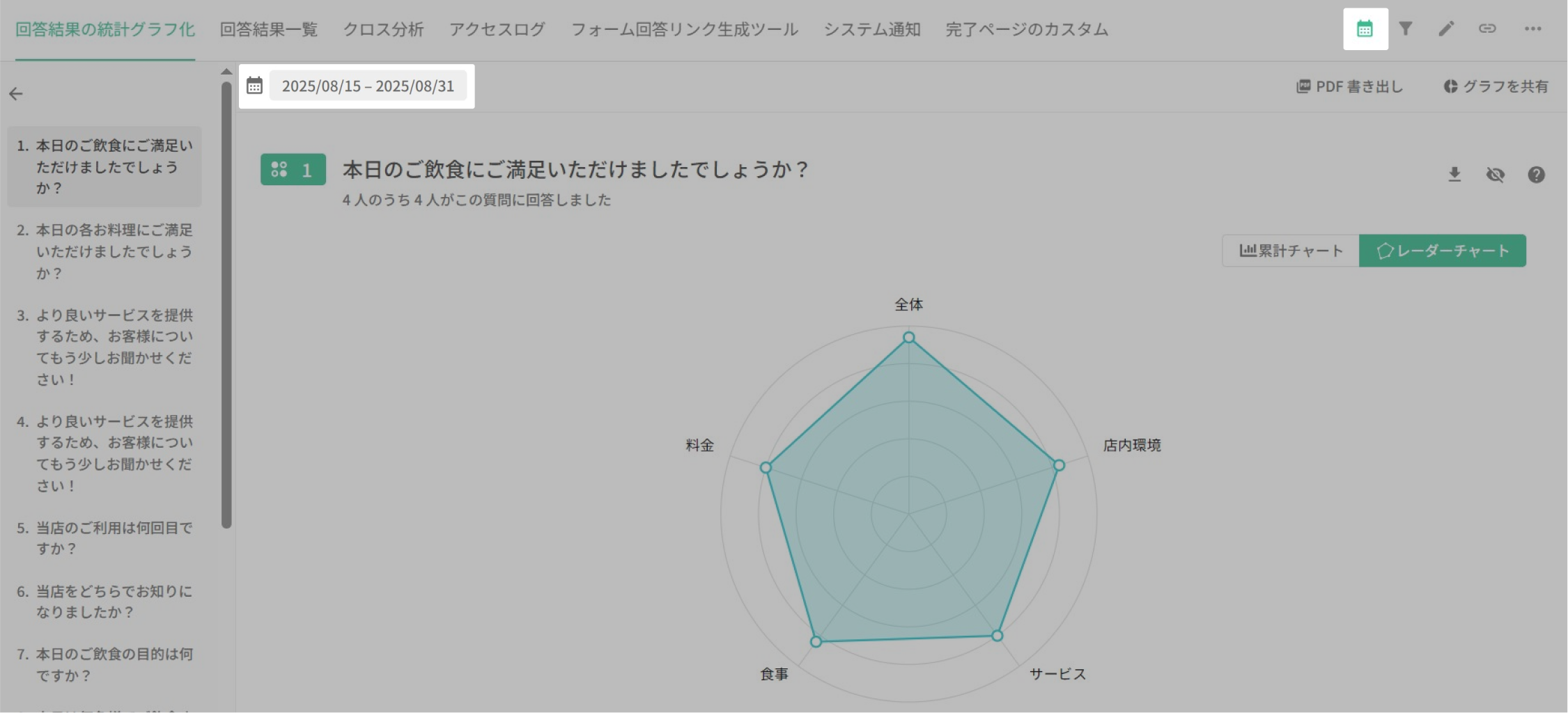Go to question 5 当店のご利用は何回目

tap(104, 538)
